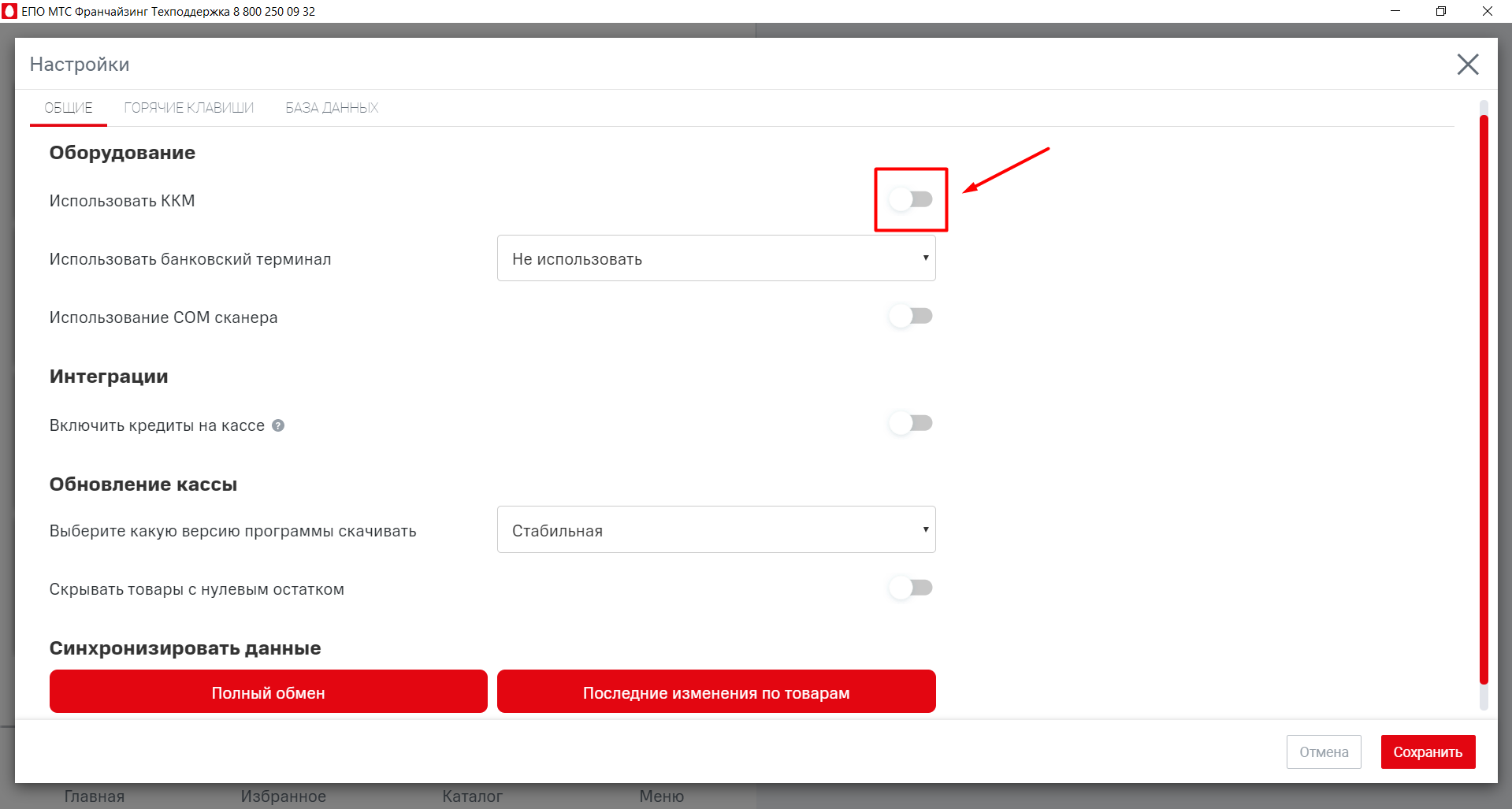This screenshot has height=809, width=1512.
Task: Close the application window
Action: (x=1487, y=11)
